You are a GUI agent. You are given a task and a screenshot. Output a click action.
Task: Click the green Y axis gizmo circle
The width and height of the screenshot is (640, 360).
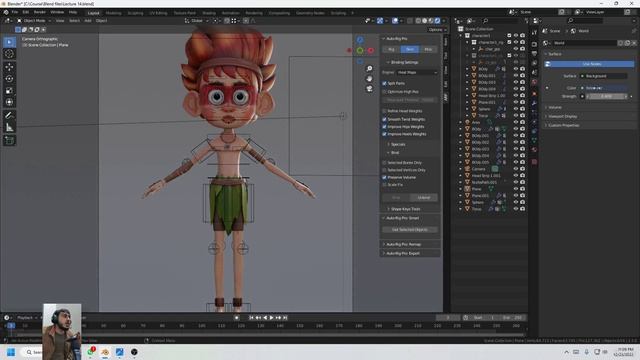pyautogui.click(x=360, y=51)
